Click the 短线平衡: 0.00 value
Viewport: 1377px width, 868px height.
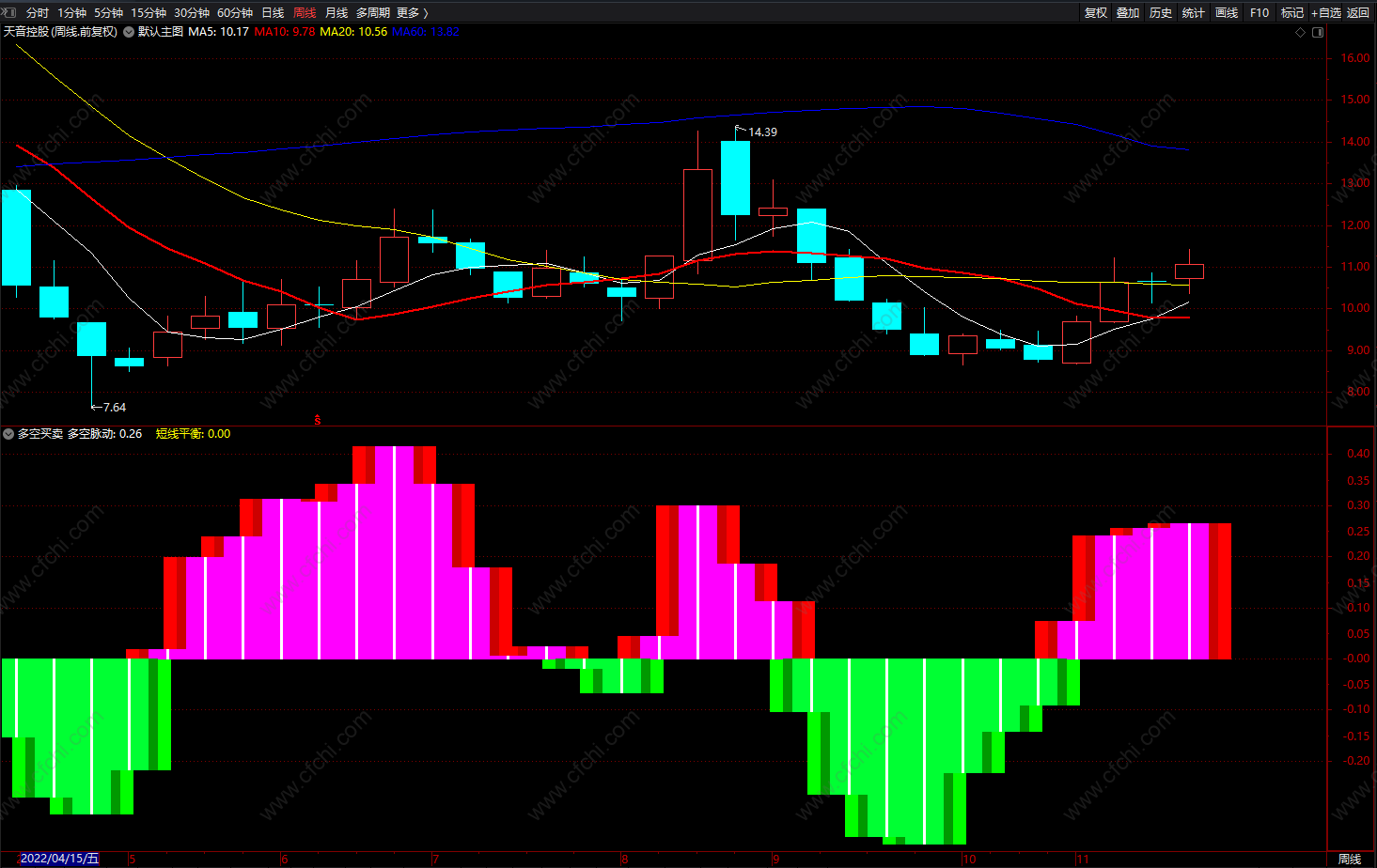tap(193, 434)
